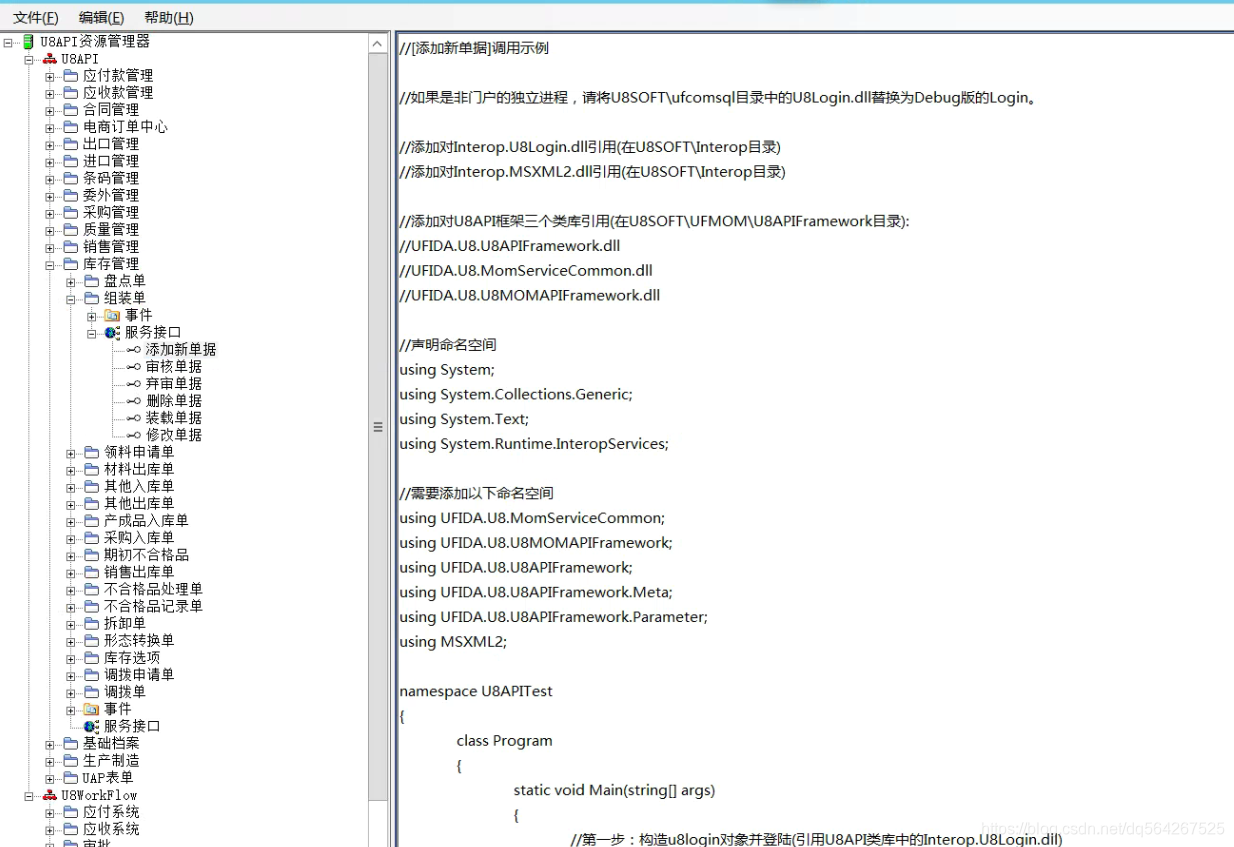Viewport: 1234px width, 847px height.
Task: Select the 形态转换单 tree item
Action: point(139,640)
